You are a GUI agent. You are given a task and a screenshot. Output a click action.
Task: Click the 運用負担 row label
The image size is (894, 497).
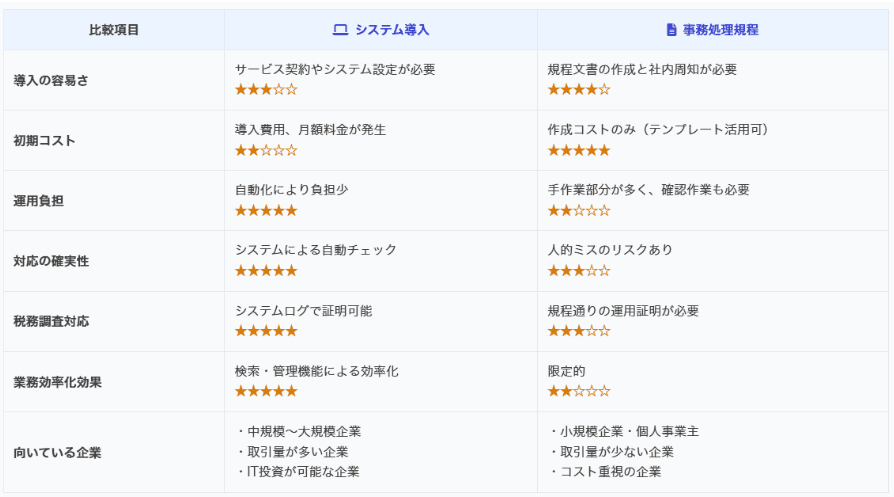click(x=38, y=201)
